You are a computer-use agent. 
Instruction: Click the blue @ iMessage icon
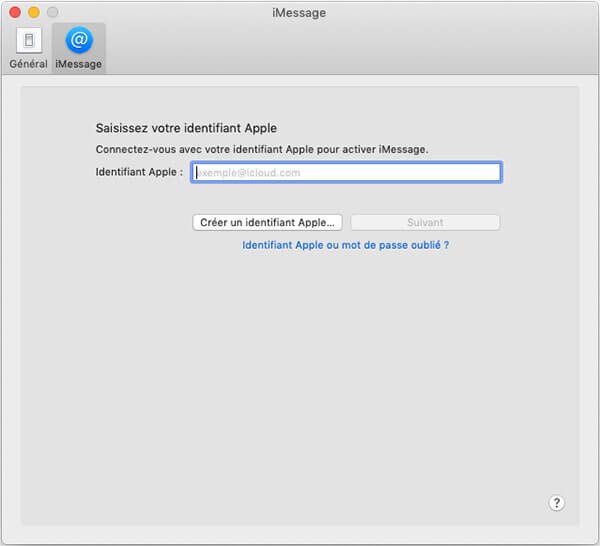pos(79,41)
